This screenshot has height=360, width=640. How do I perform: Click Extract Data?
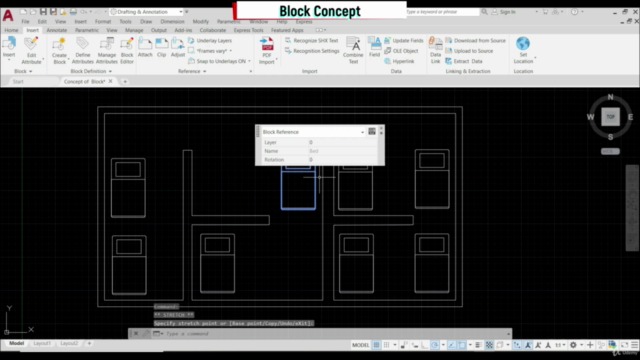[x=464, y=61]
